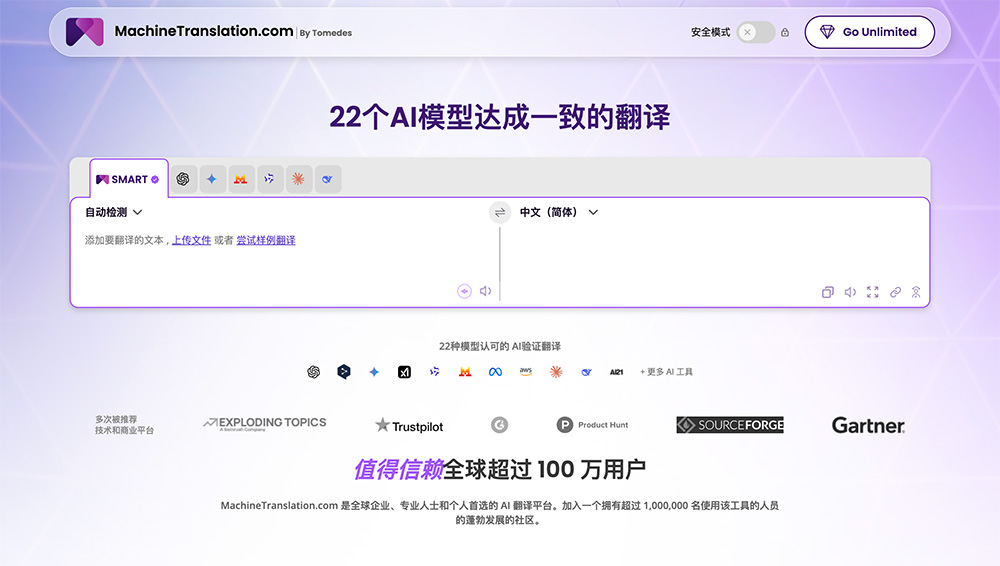The width and height of the screenshot is (1000, 566).
Task: Click the AWS logo in model list
Action: (526, 372)
